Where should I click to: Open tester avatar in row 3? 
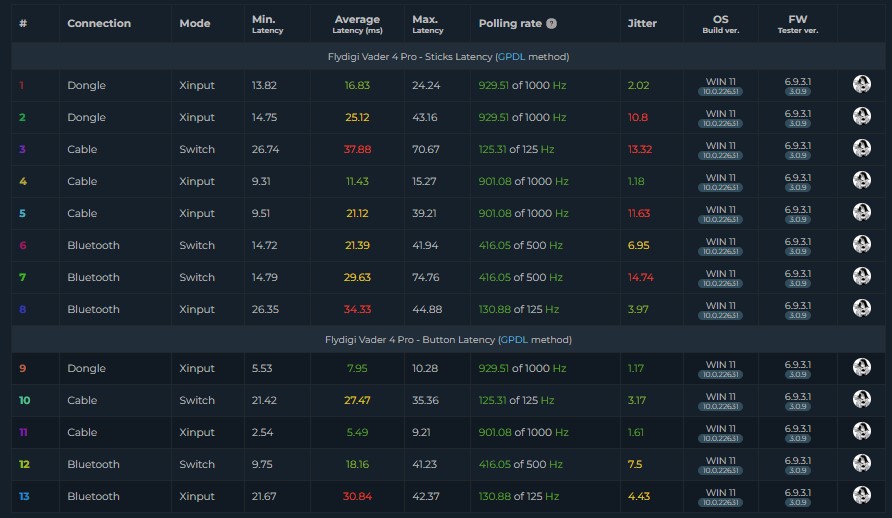point(862,148)
